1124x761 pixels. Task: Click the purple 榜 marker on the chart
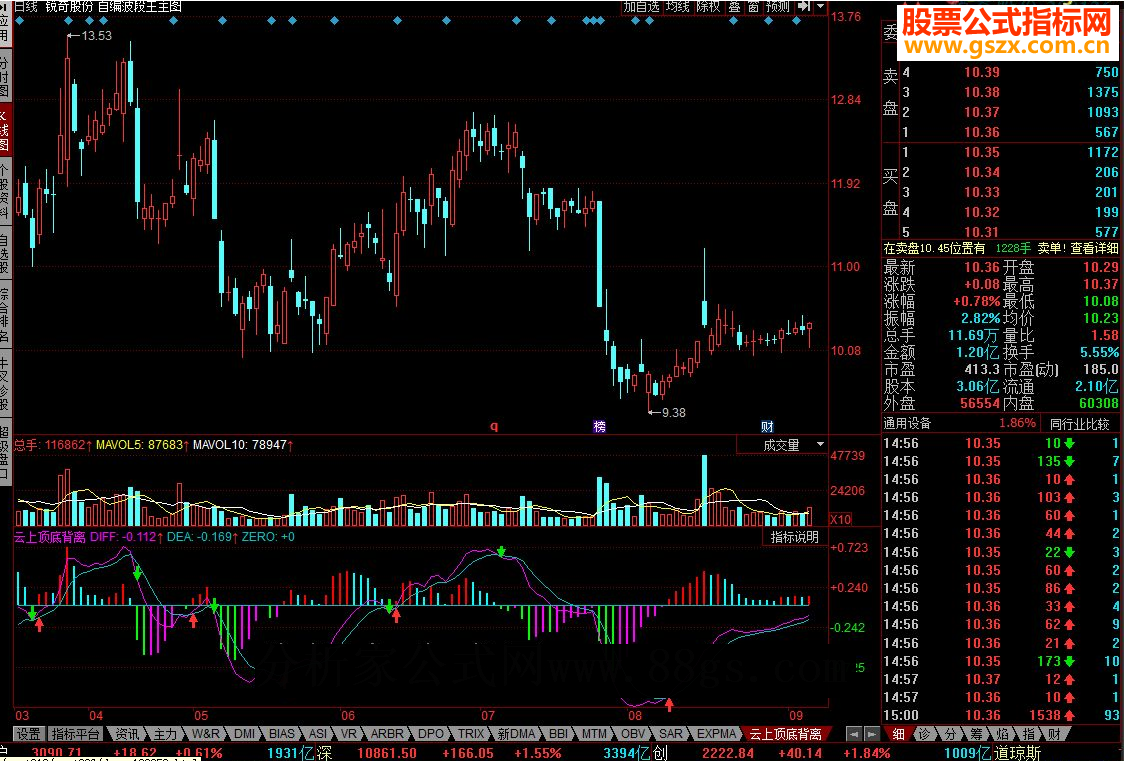click(599, 426)
